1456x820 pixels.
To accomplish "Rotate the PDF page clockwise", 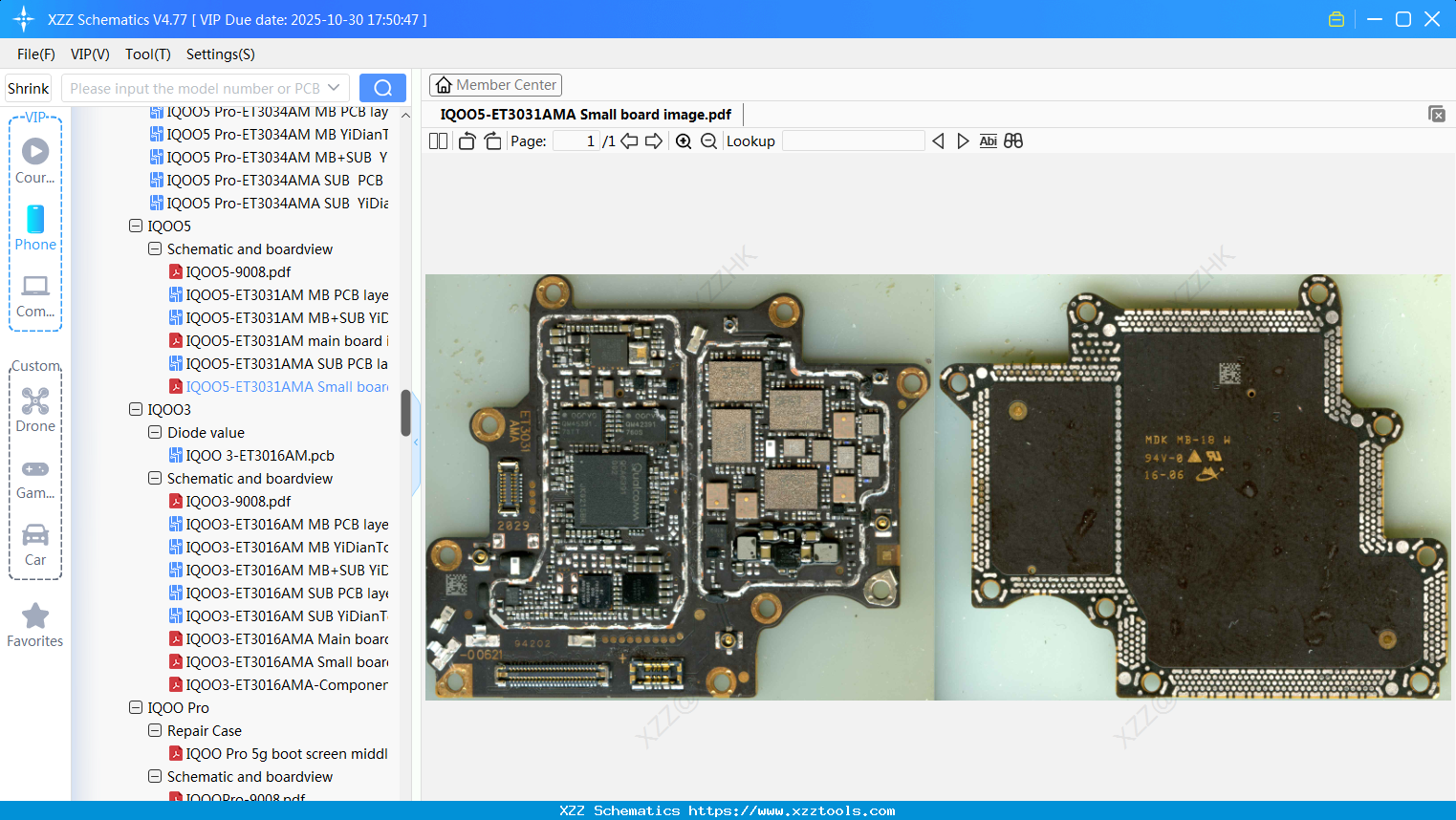I will (x=491, y=140).
